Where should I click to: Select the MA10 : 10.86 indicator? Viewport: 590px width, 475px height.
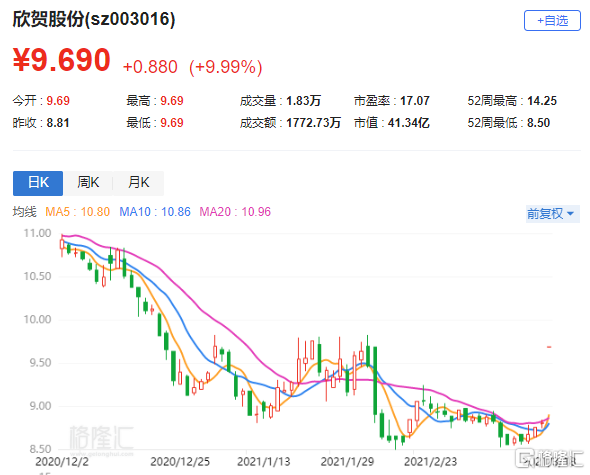pyautogui.click(x=155, y=212)
